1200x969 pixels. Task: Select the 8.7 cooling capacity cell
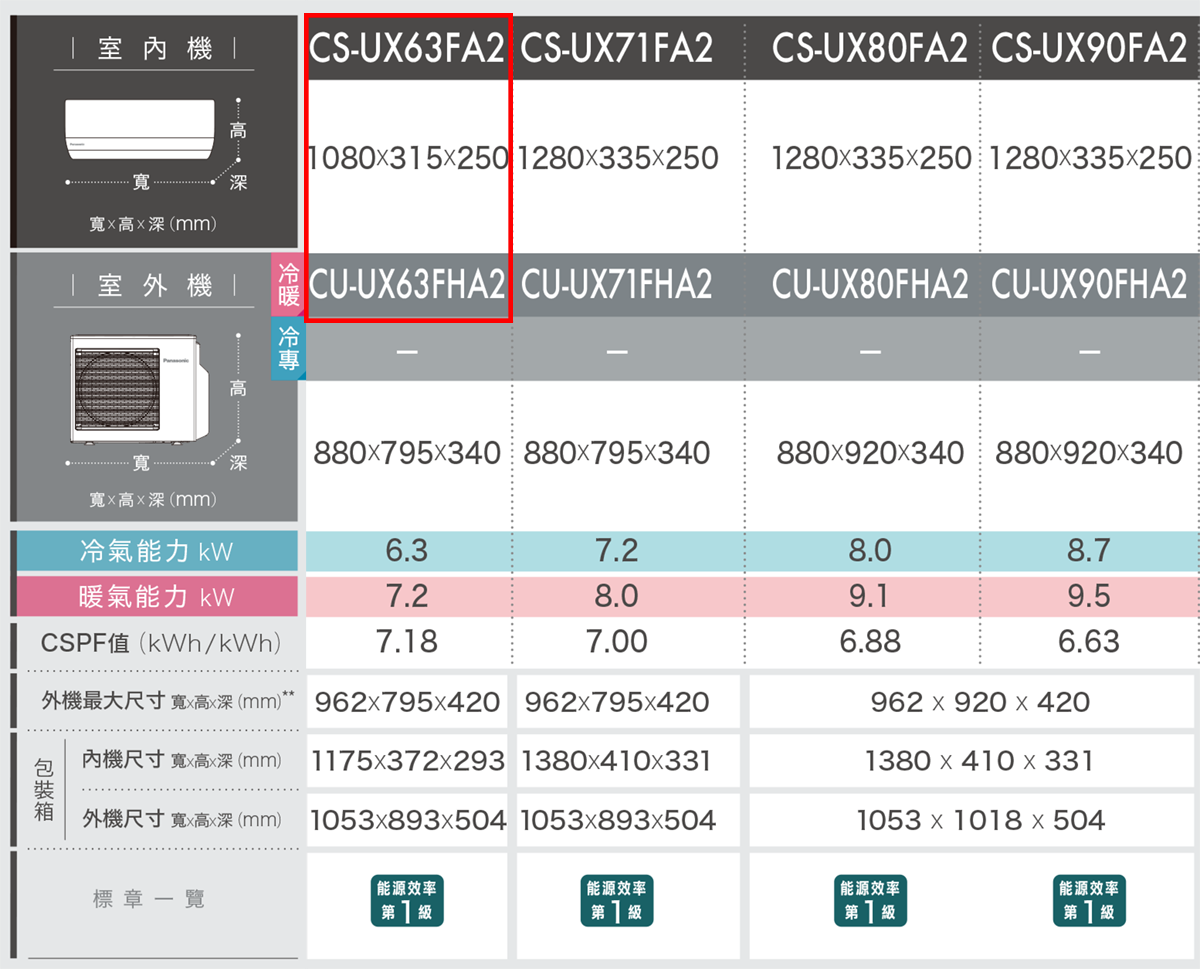click(x=1089, y=551)
